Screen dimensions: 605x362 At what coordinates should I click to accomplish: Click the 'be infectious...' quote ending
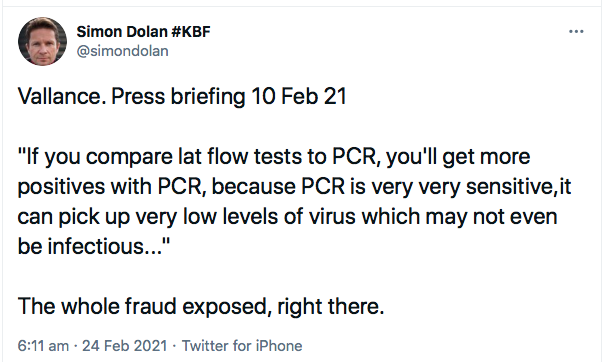(x=93, y=246)
